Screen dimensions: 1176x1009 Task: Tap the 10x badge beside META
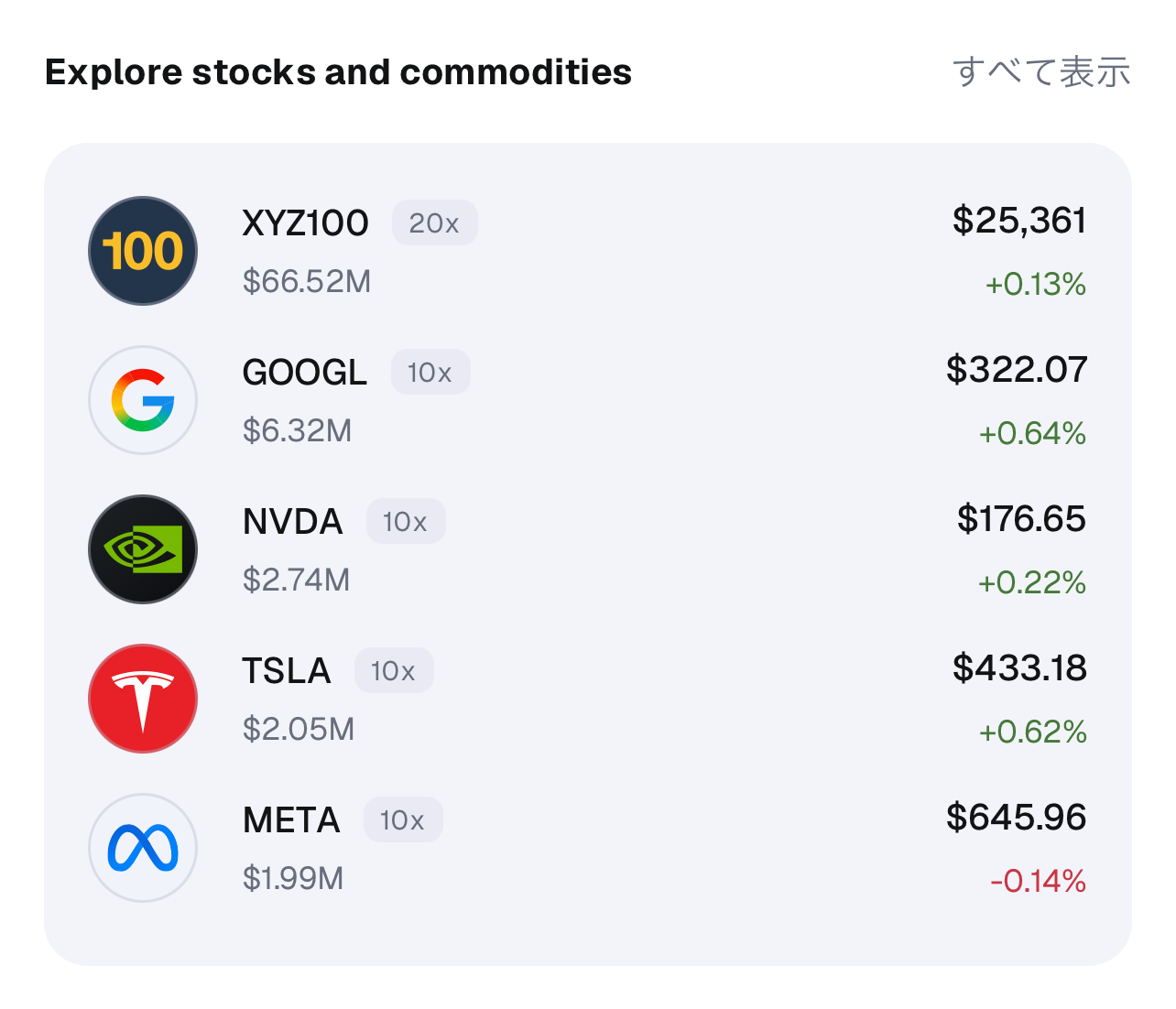[x=403, y=819]
